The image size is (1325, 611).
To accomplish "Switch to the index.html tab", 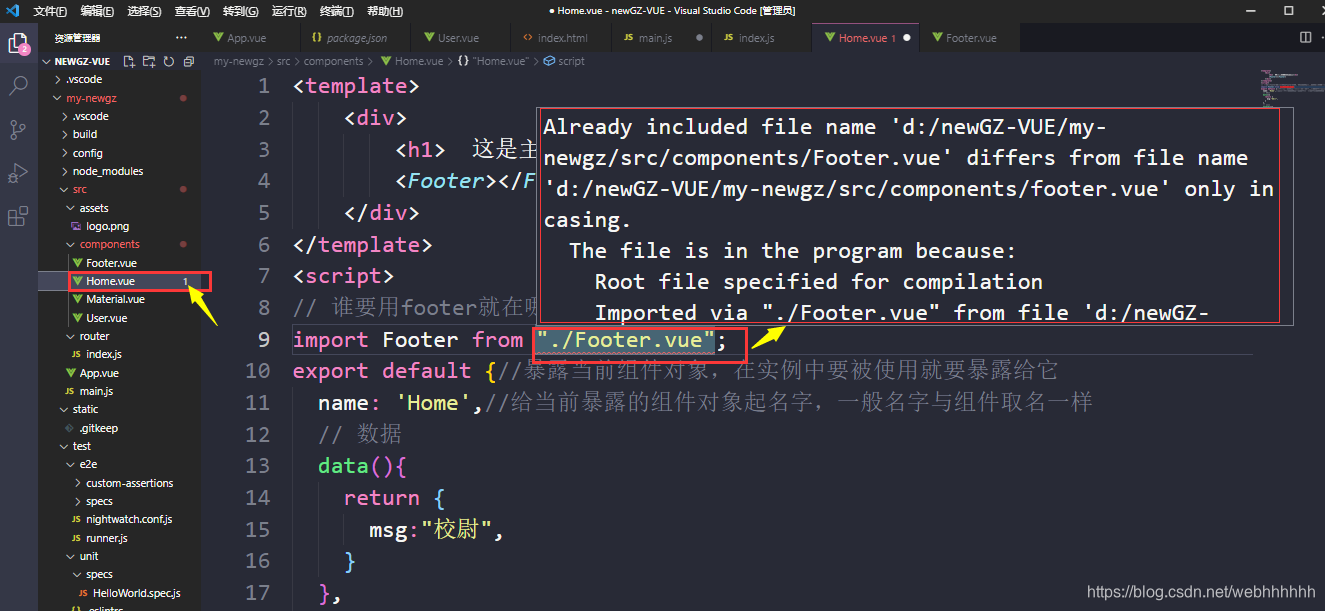I will [x=562, y=38].
